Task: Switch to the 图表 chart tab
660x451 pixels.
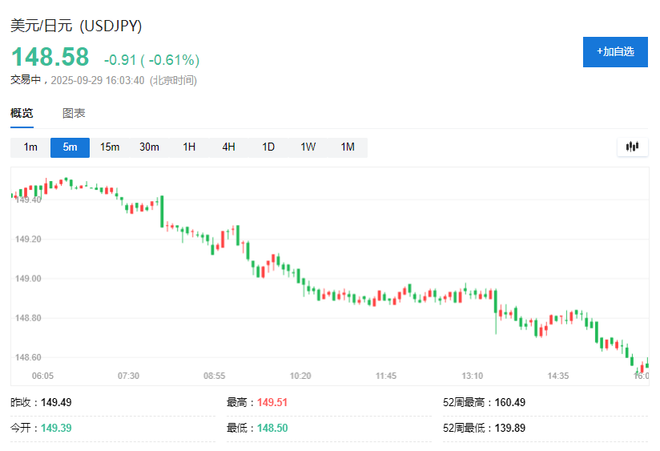Action: pos(74,113)
